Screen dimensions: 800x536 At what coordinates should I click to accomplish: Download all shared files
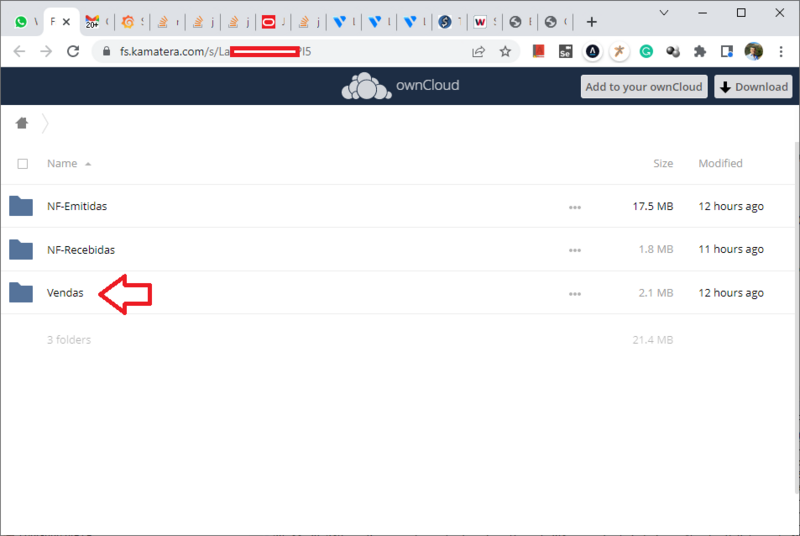pyautogui.click(x=753, y=87)
